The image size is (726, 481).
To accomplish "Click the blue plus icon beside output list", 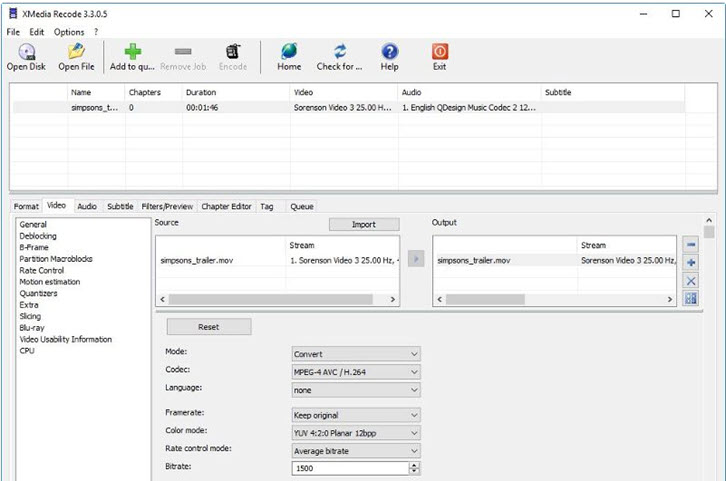I will 691,263.
